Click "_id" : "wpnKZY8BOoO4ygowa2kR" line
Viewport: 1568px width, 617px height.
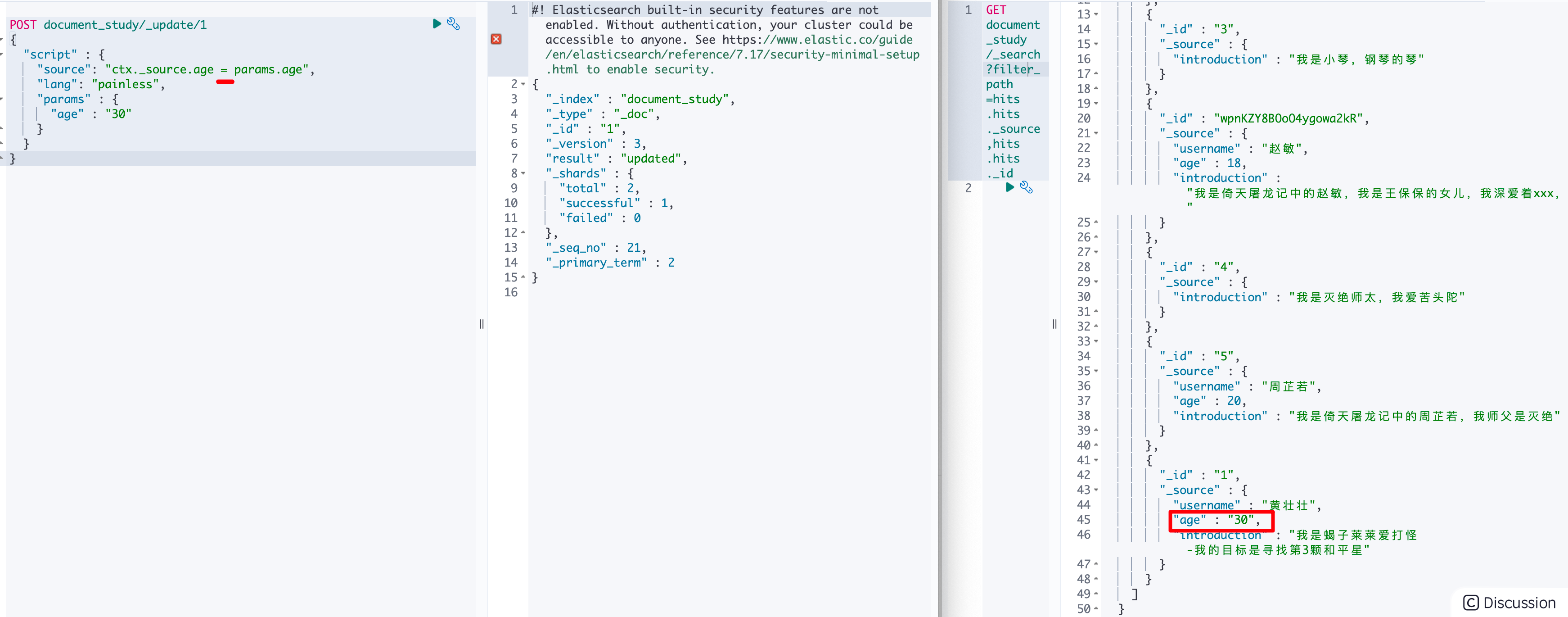[x=1264, y=118]
